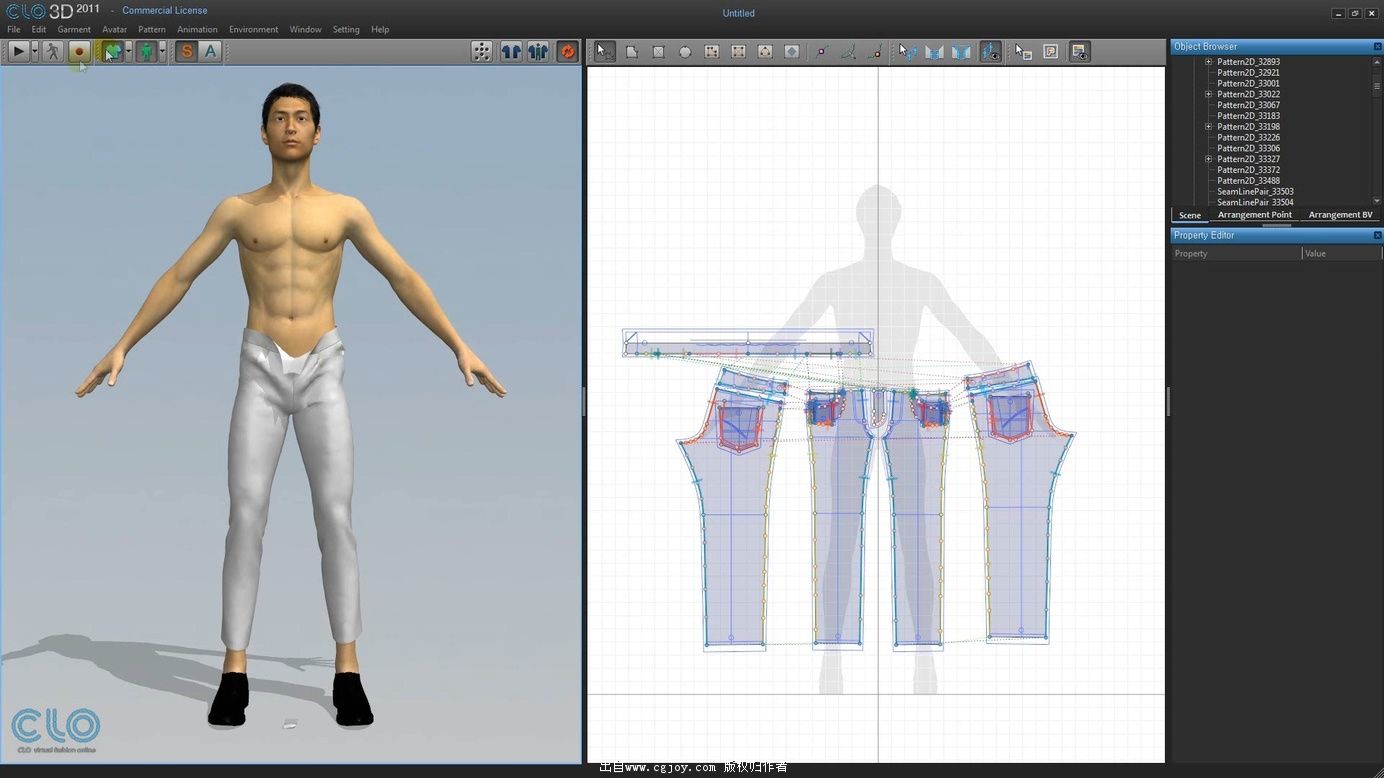The height and width of the screenshot is (778, 1384).
Task: Select the rectangle pattern creation tool
Action: pyautogui.click(x=659, y=51)
